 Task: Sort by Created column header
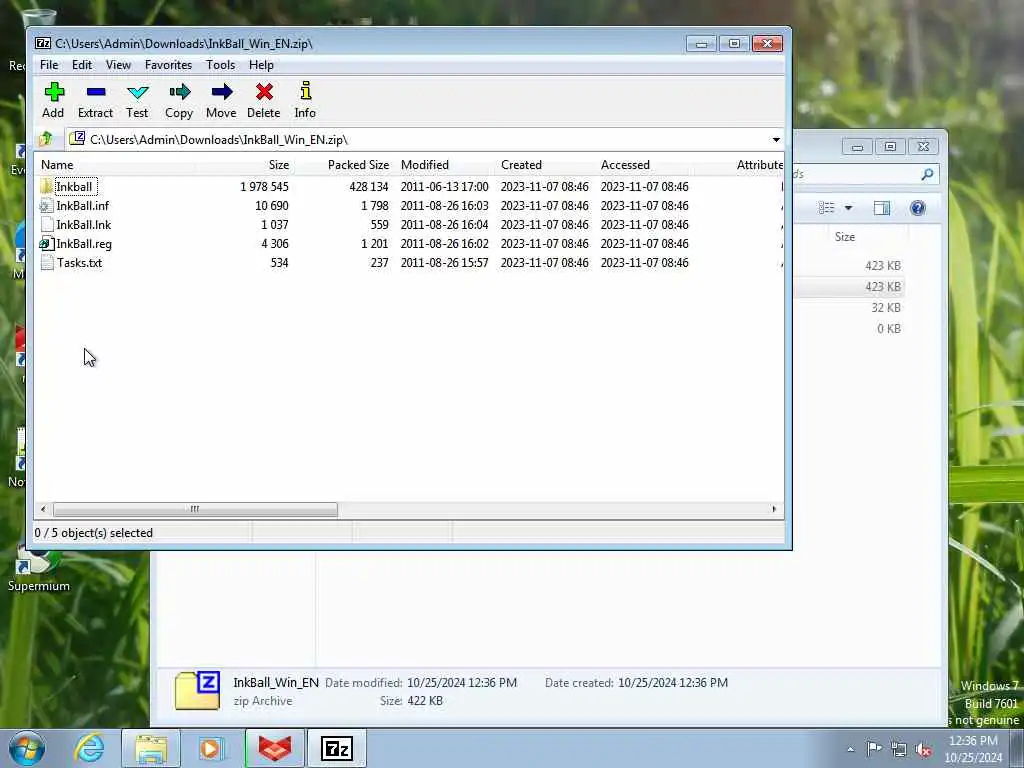(x=544, y=165)
